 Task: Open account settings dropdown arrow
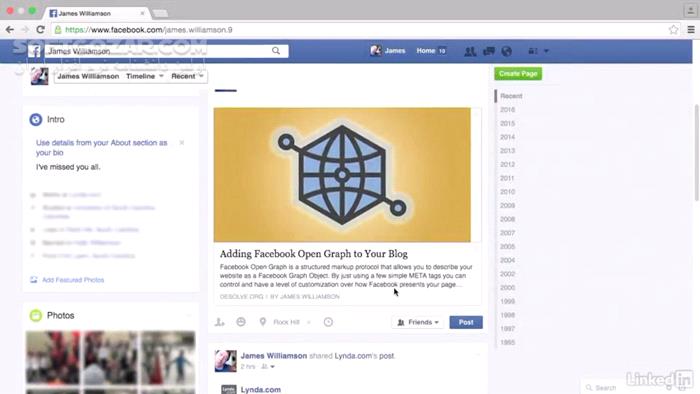[x=546, y=51]
